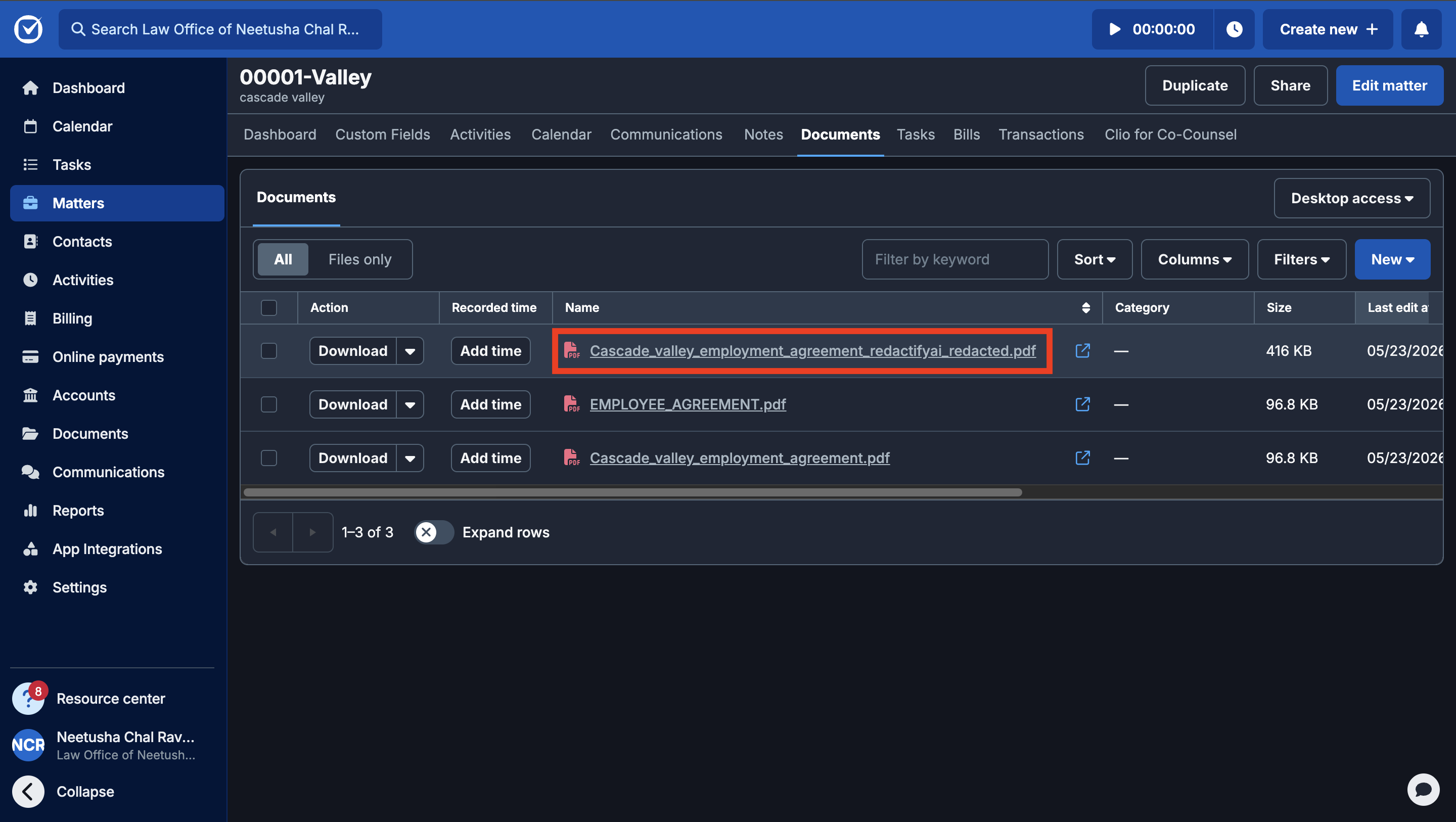1456x822 pixels.
Task: Open the time entries clock icon
Action: pos(1234,29)
